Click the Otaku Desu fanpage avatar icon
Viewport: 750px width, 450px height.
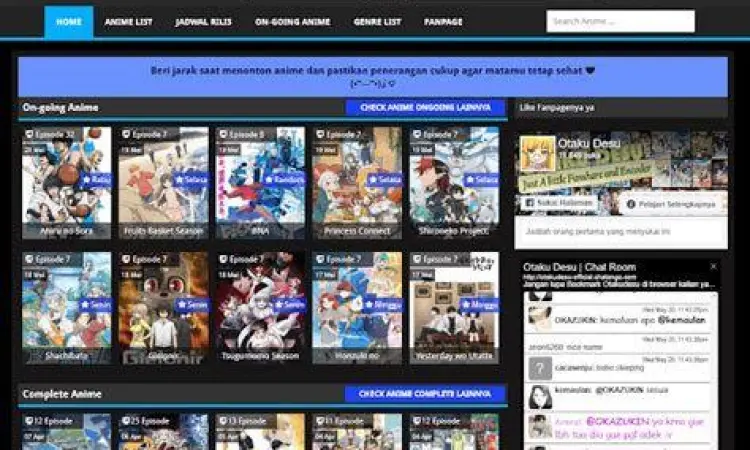pyautogui.click(x=538, y=153)
